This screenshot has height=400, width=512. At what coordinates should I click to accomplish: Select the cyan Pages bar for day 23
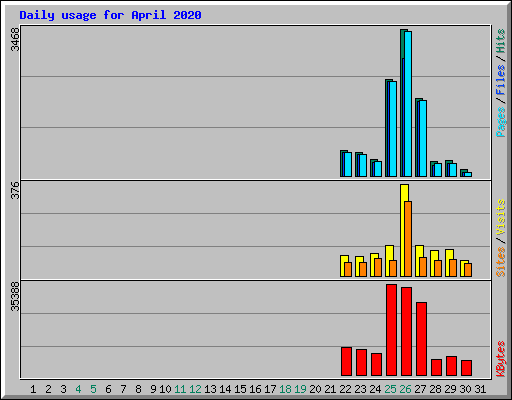363,166
